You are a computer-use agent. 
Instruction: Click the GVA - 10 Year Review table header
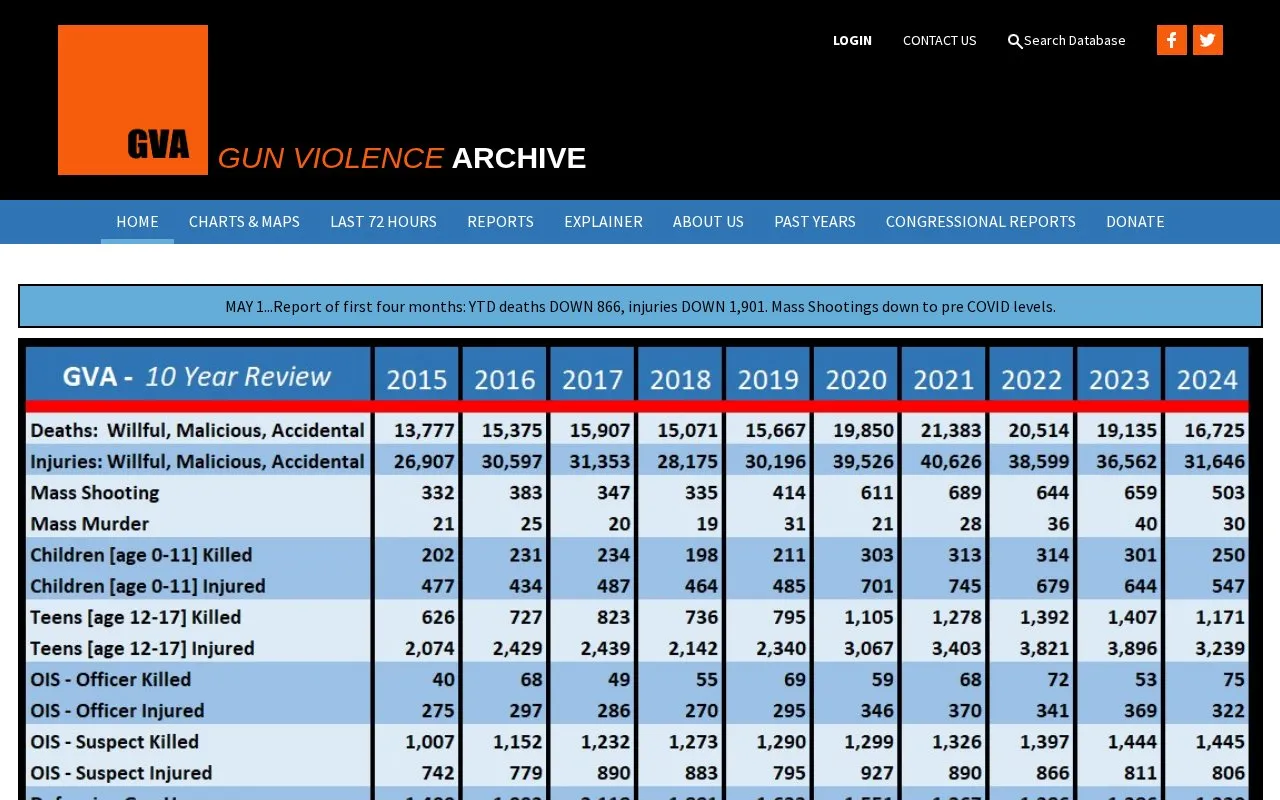tap(198, 376)
